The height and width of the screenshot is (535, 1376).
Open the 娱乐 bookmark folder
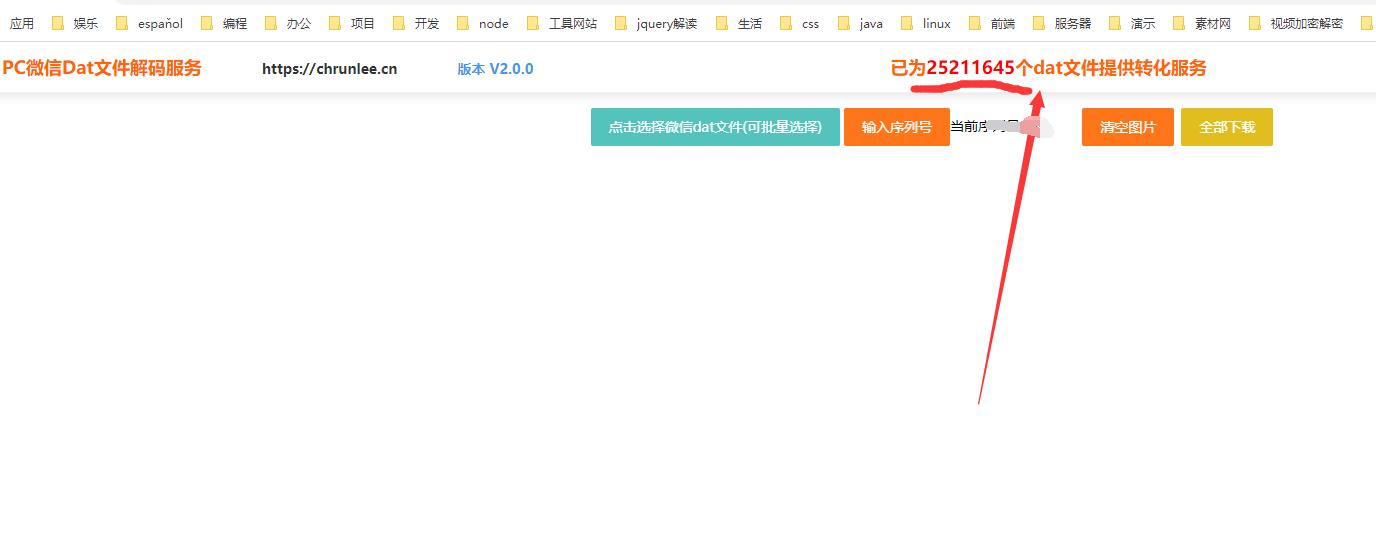point(75,23)
